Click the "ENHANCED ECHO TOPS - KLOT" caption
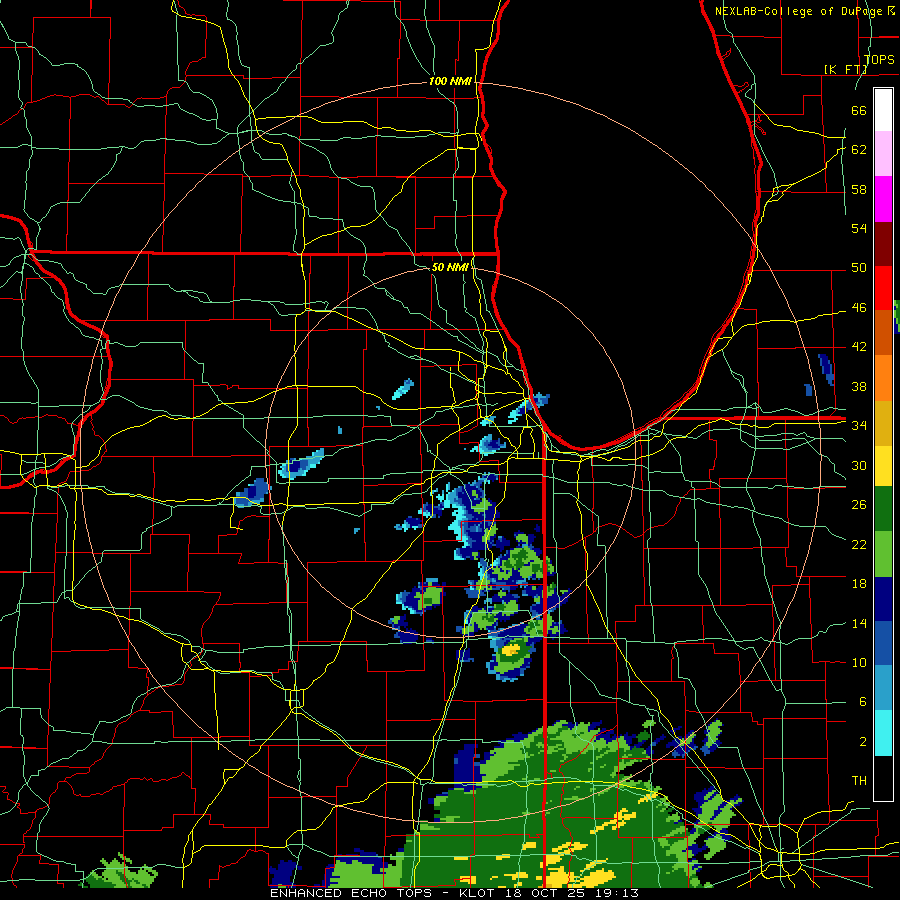This screenshot has width=900, height=900. click(383, 893)
